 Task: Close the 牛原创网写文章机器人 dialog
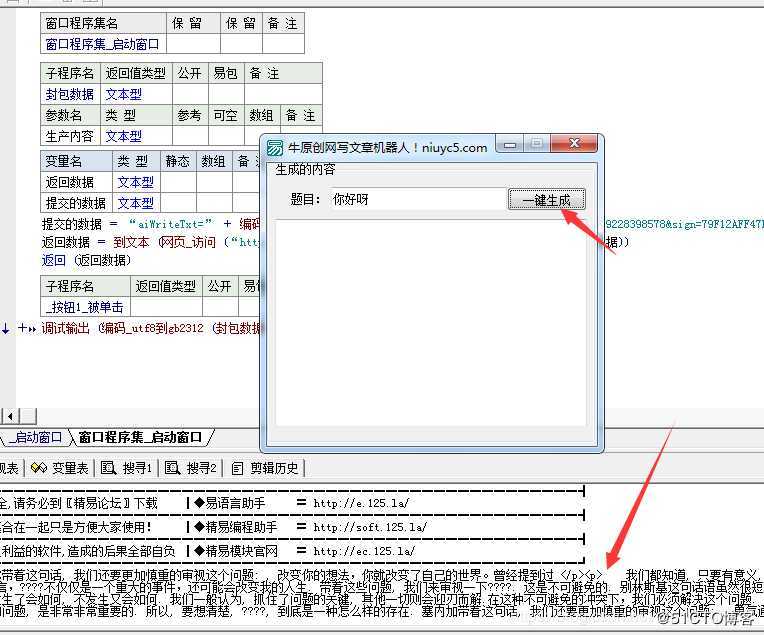coord(574,144)
